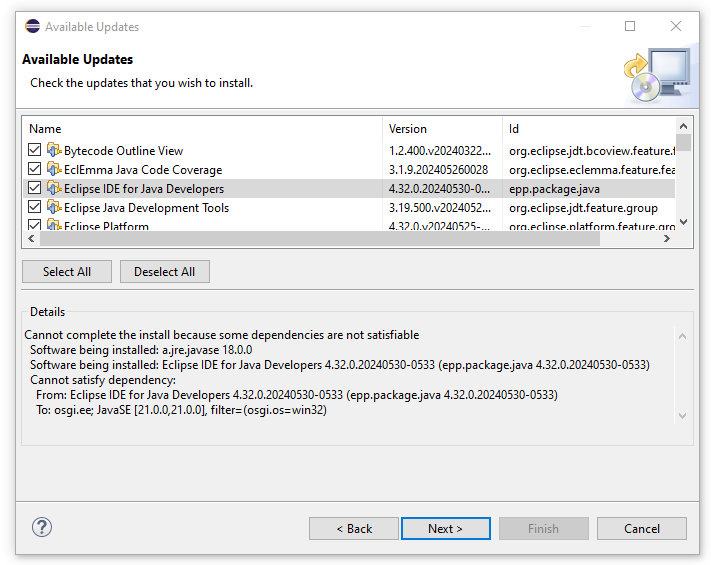Click the Eclipse Java Development Tools icon
Screen dimensions: 711x565
pos(54,208)
